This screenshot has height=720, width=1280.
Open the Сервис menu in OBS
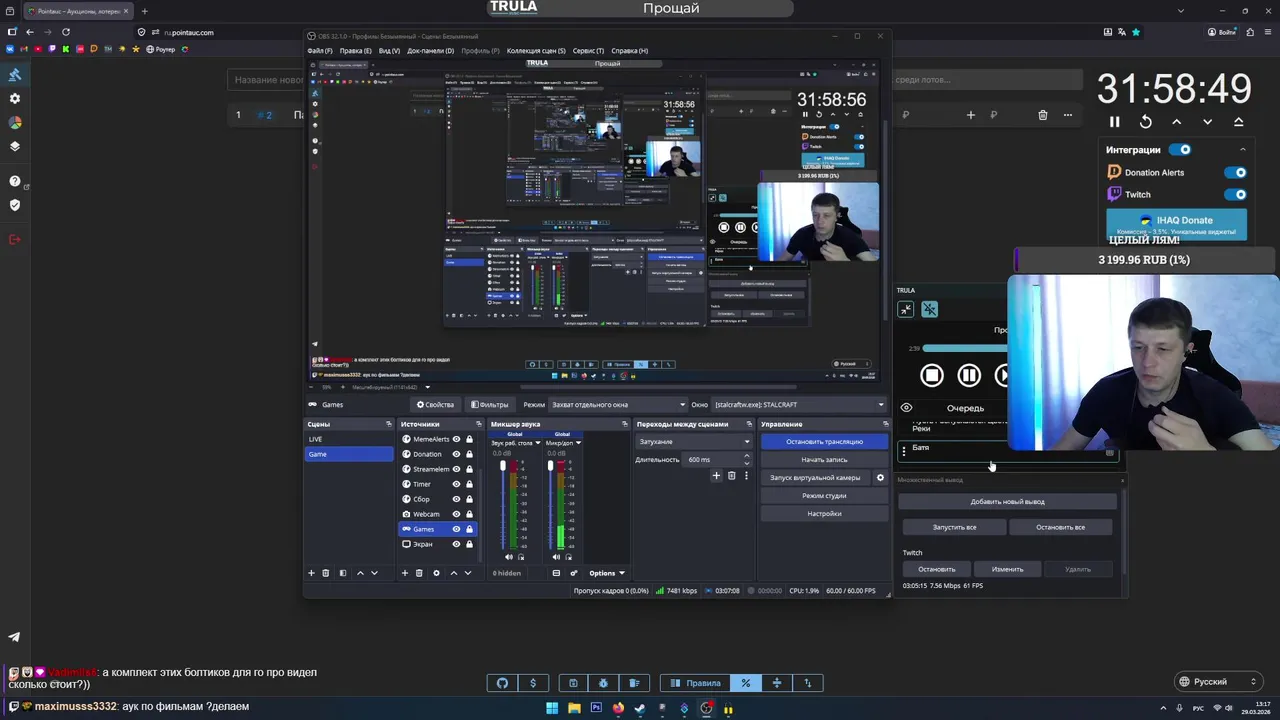(588, 50)
